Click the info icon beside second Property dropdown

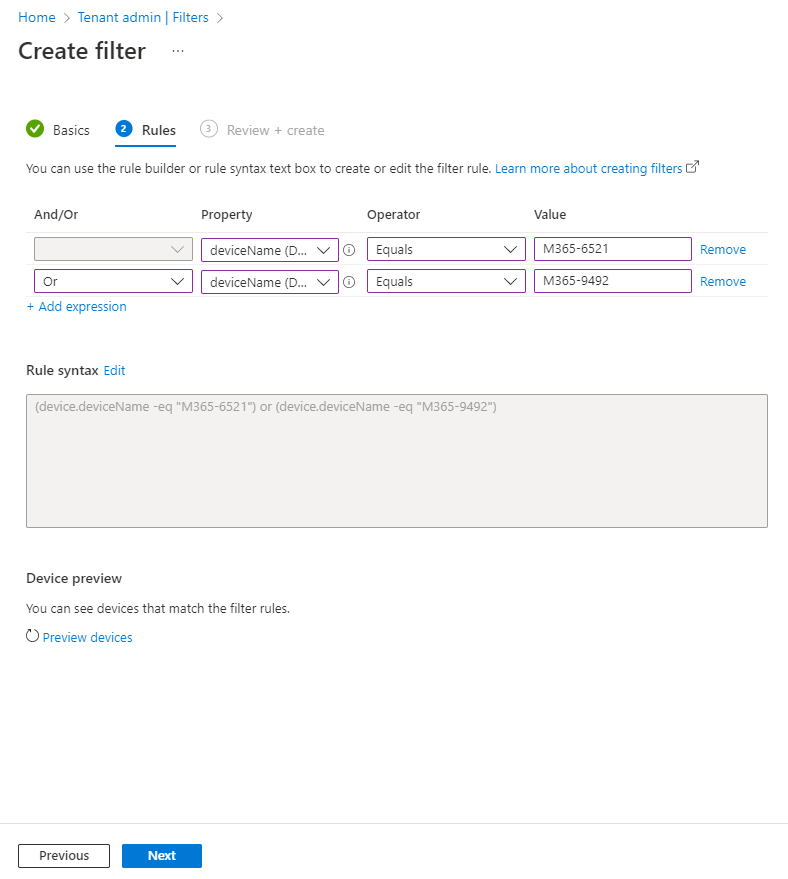[x=349, y=282]
